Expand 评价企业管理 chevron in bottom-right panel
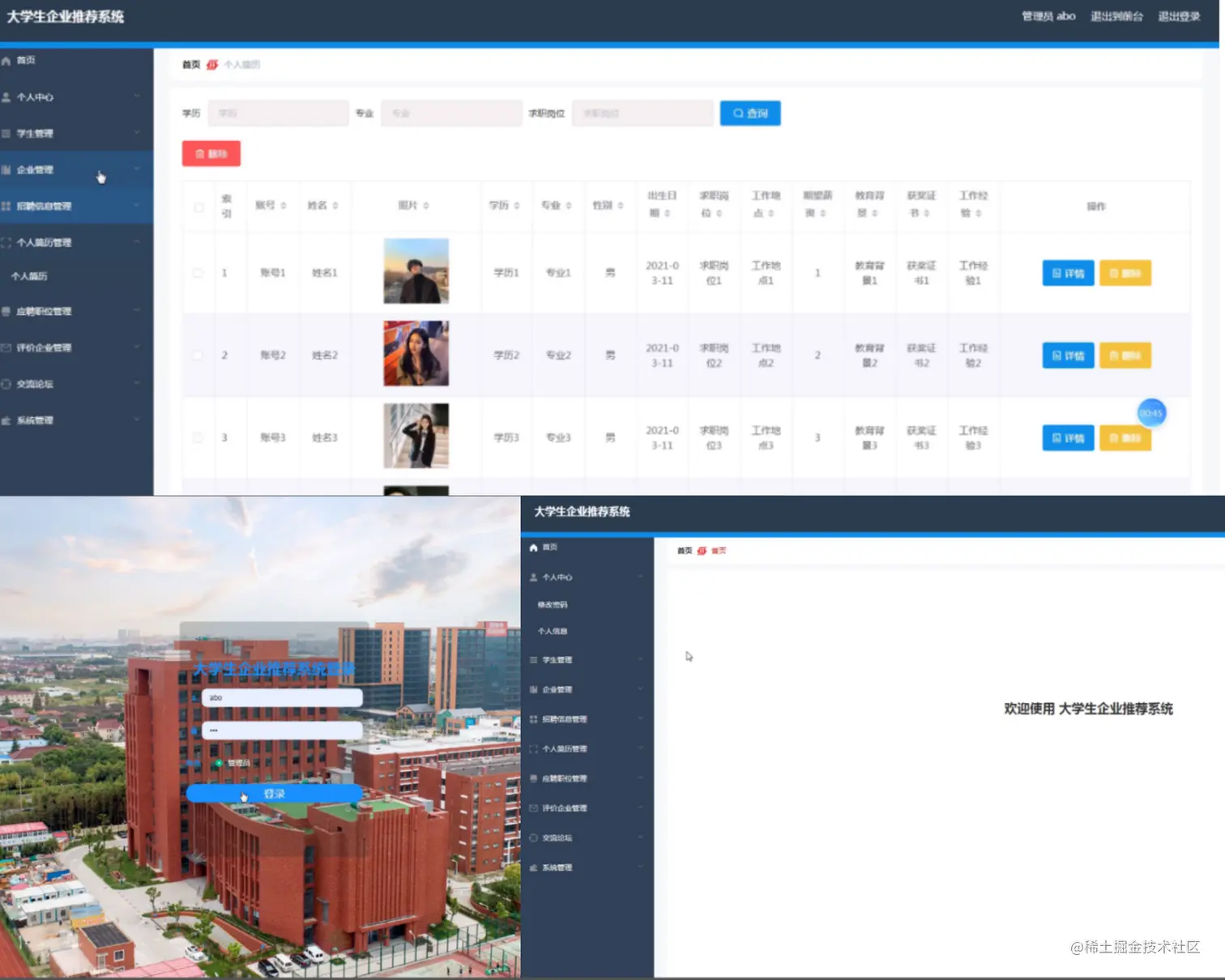Screen dimensions: 1225x980 point(640,807)
